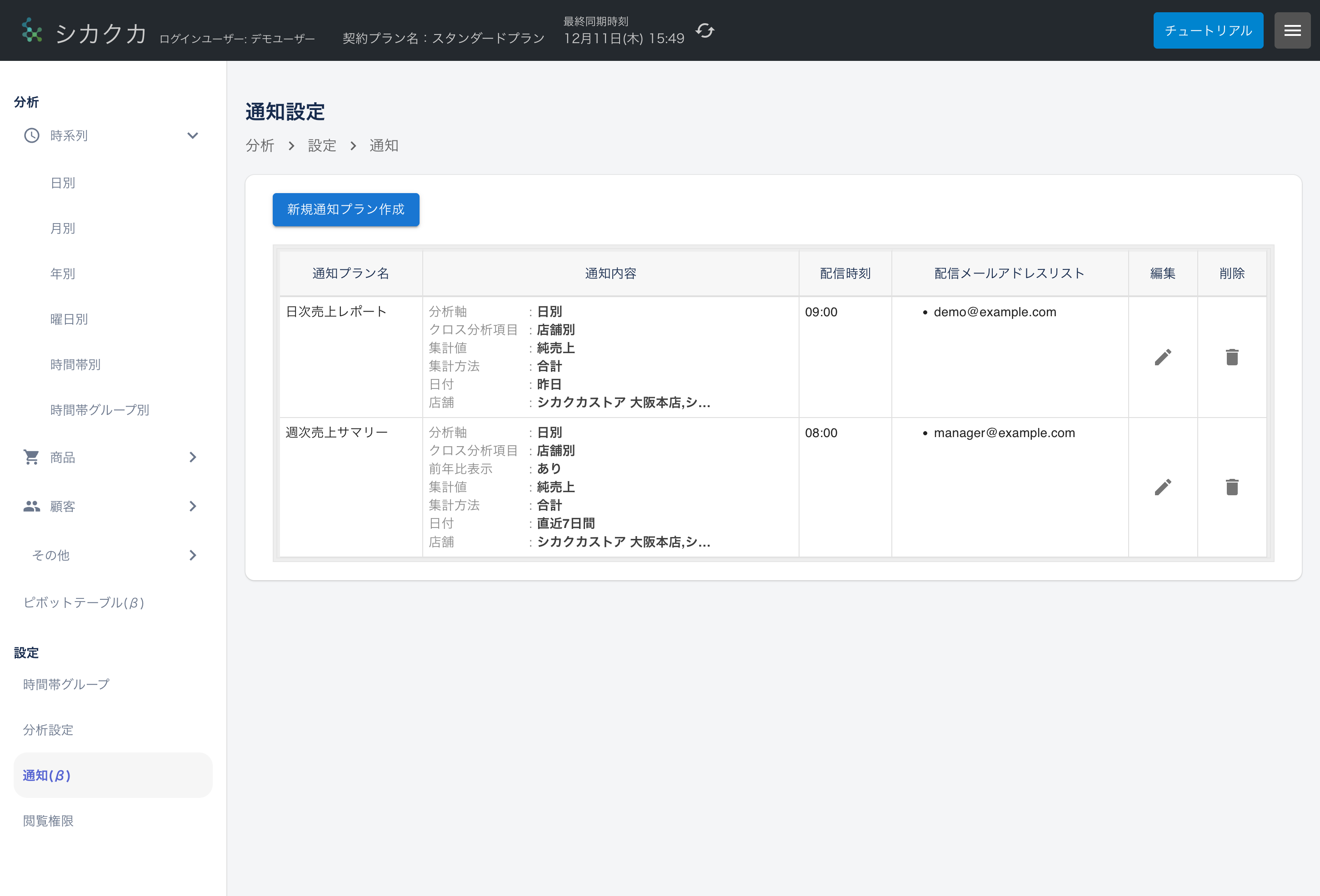This screenshot has width=1320, height=896.
Task: Select the 時系列 clock icon in sidebar
Action: pyautogui.click(x=31, y=135)
